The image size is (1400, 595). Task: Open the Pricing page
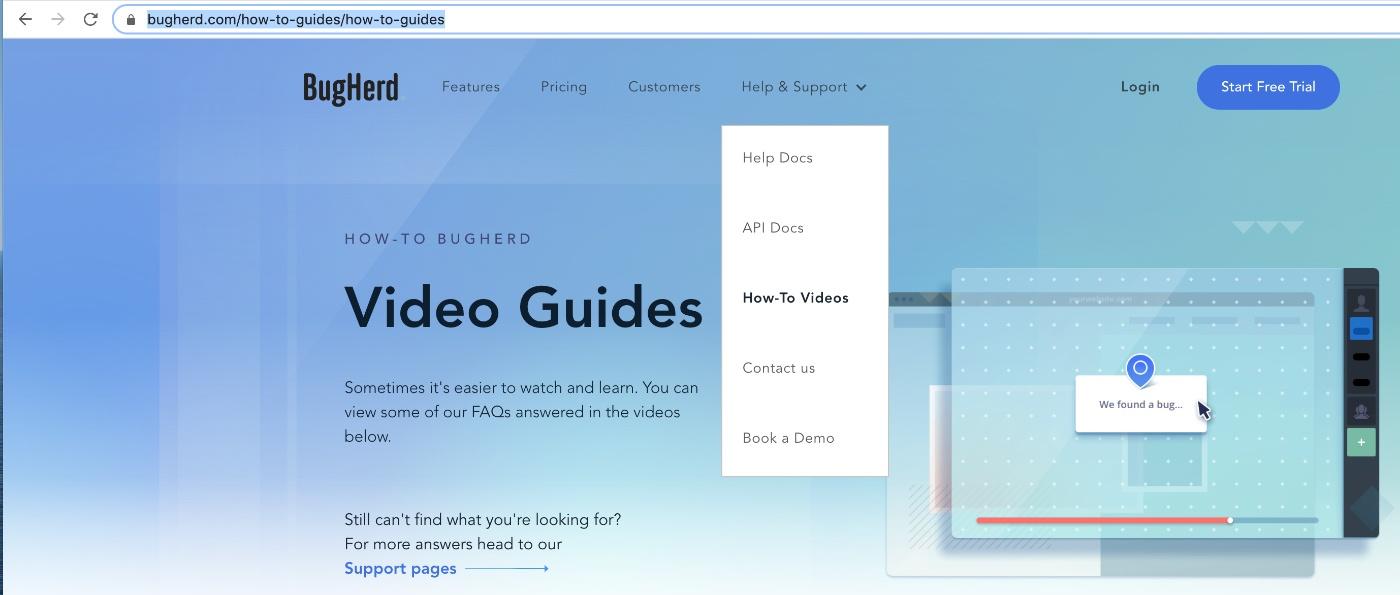pos(564,87)
